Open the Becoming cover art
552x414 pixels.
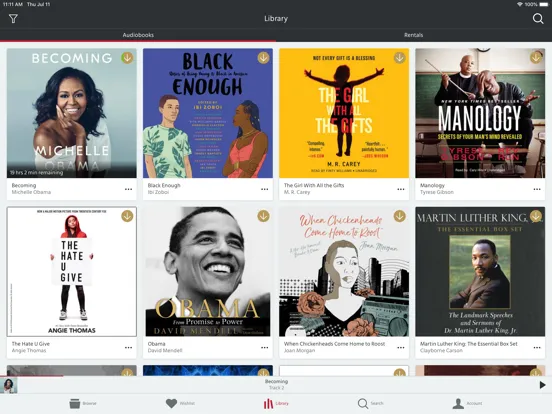click(x=71, y=113)
